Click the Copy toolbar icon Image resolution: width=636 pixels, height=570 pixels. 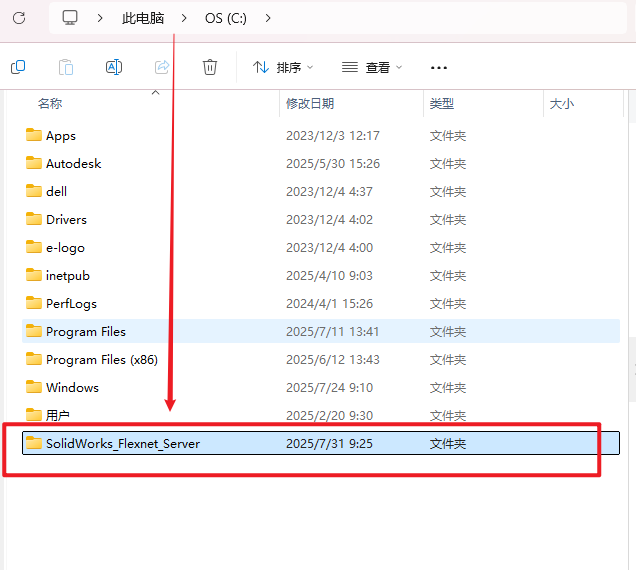18,67
